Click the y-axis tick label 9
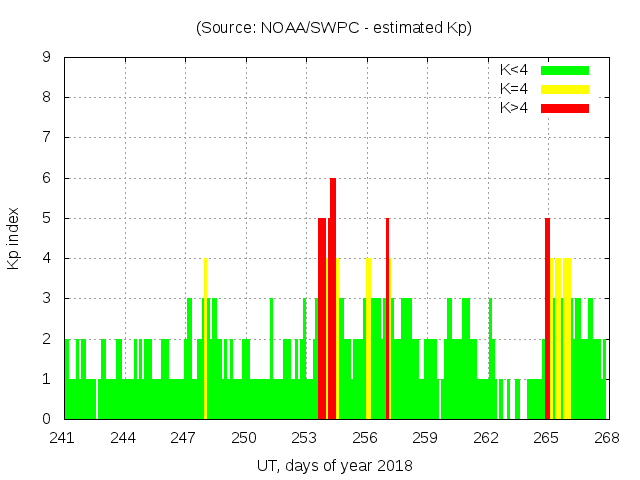The width and height of the screenshot is (640, 480). pyautogui.click(x=47, y=57)
